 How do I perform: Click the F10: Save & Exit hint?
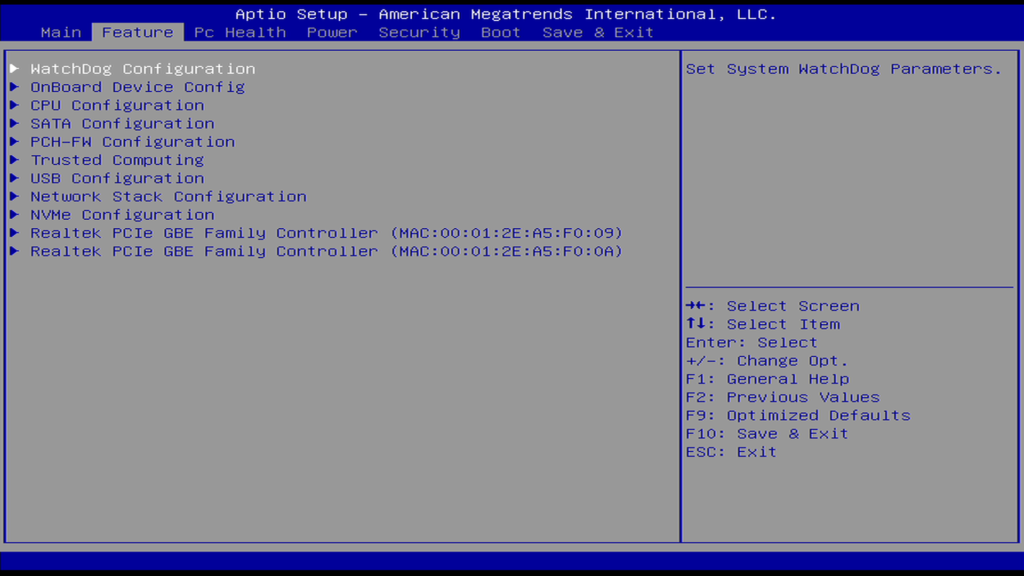[x=767, y=433]
